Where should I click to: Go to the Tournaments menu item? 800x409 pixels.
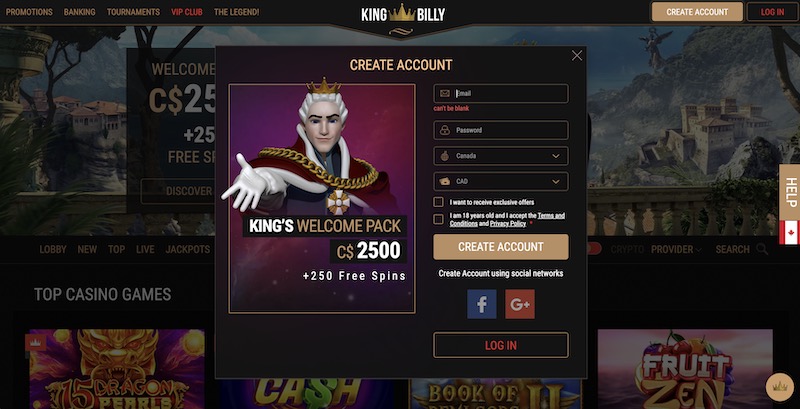[133, 12]
